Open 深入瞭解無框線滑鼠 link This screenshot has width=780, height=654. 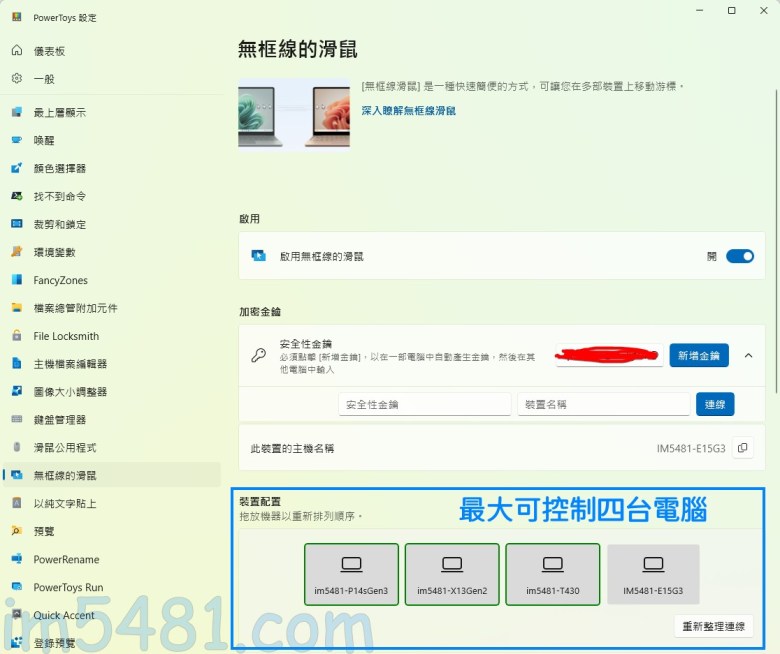(x=408, y=110)
